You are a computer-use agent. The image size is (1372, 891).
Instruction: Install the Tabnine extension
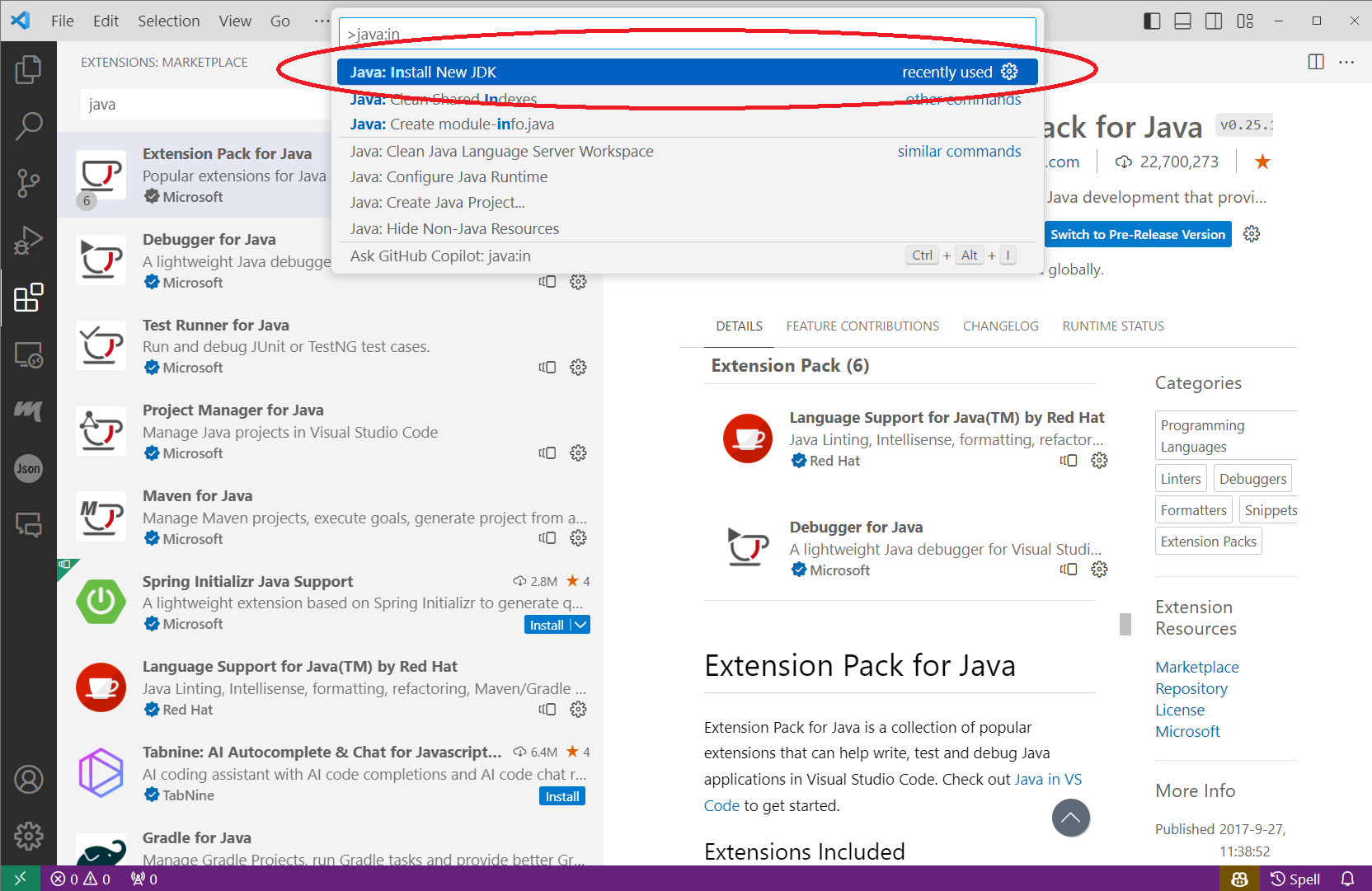(562, 796)
